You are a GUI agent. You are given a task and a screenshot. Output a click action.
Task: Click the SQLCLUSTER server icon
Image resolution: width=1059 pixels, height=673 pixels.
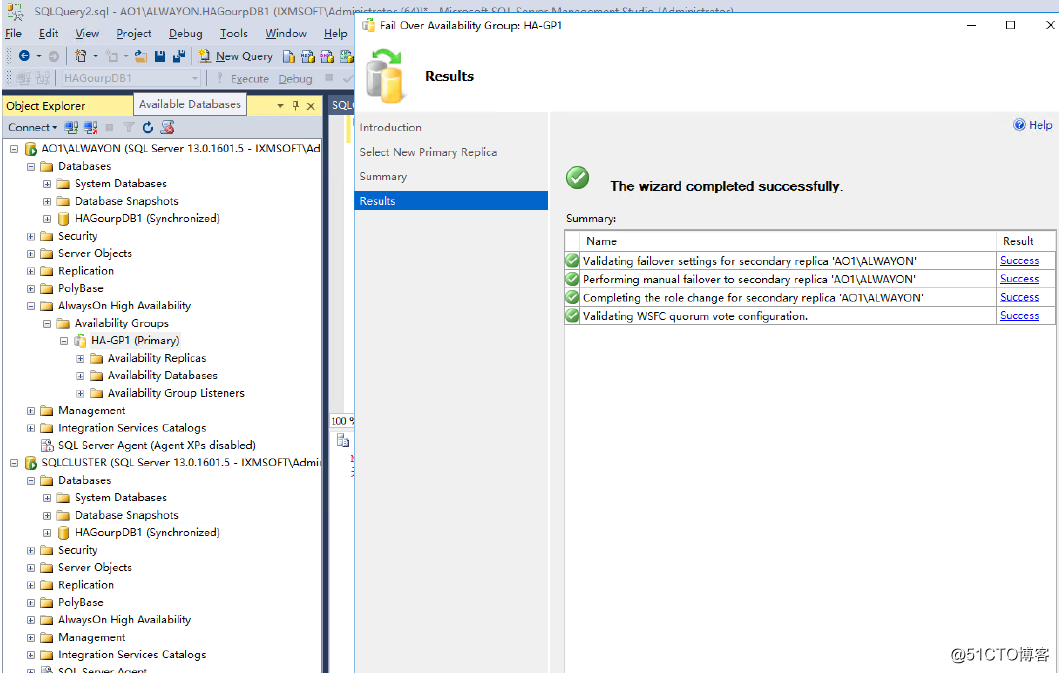(x=30, y=463)
